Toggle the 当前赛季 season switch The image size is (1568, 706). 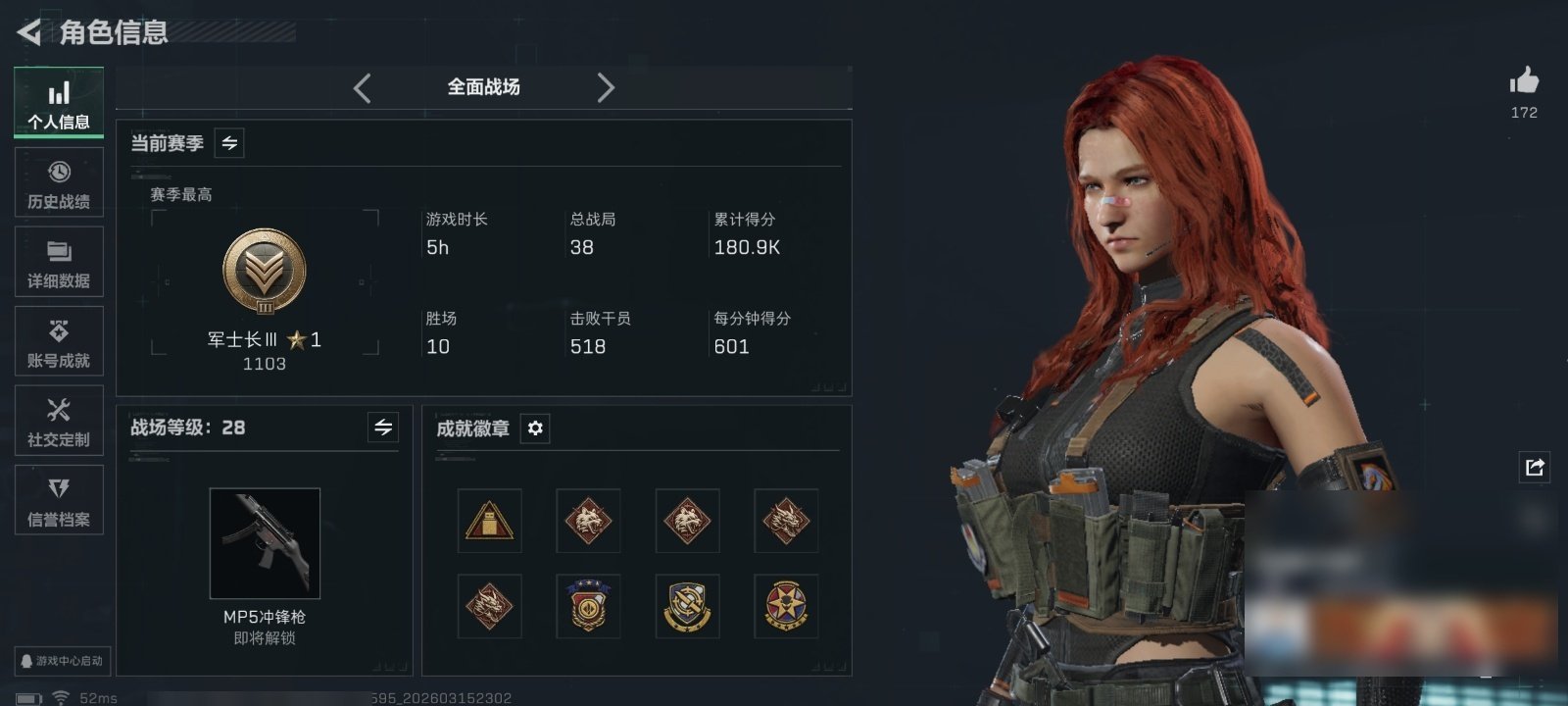click(x=229, y=143)
